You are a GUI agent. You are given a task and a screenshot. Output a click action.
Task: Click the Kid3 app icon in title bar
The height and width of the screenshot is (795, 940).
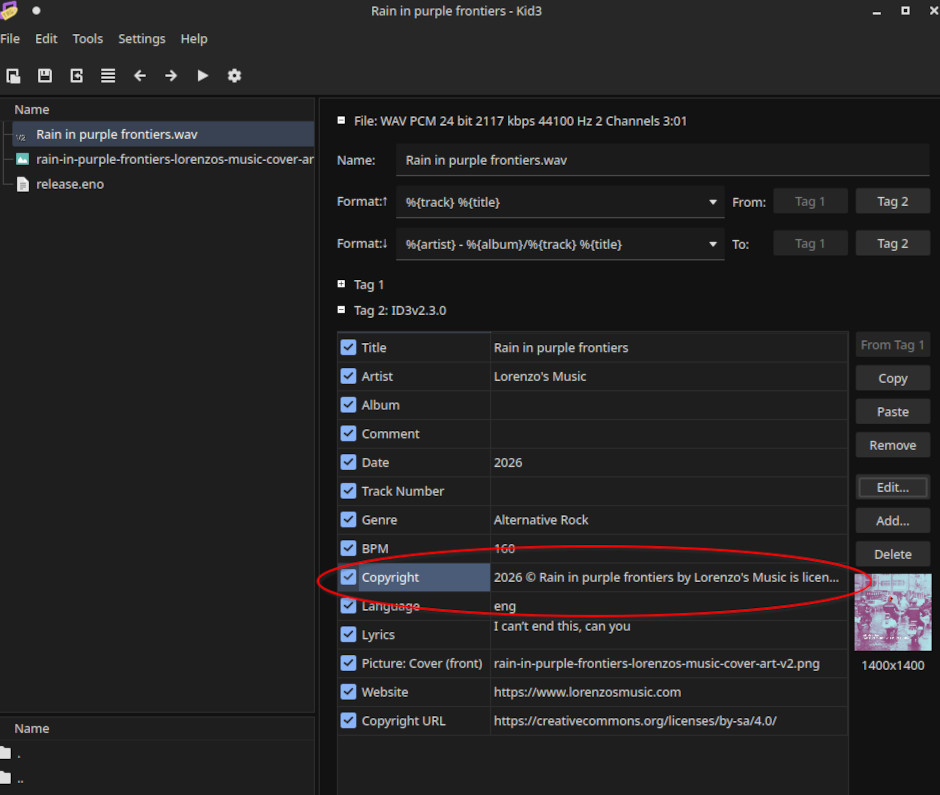9,10
